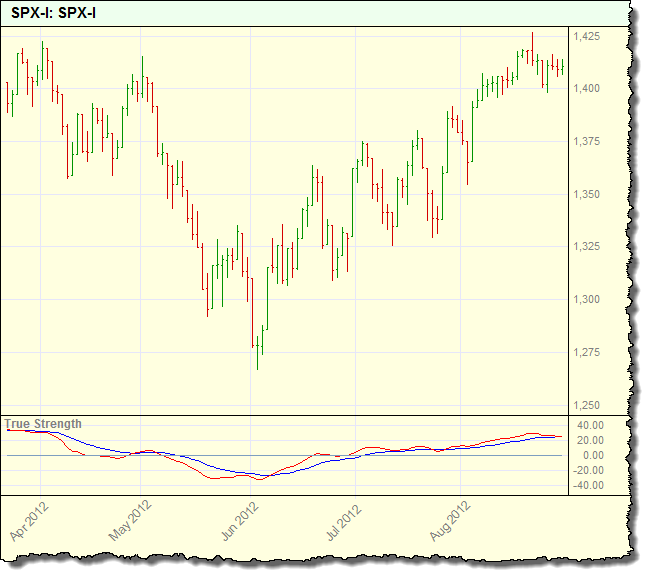This screenshot has height=577, width=649.
Task: Click the True Strength indicator label
Action: [x=44, y=424]
